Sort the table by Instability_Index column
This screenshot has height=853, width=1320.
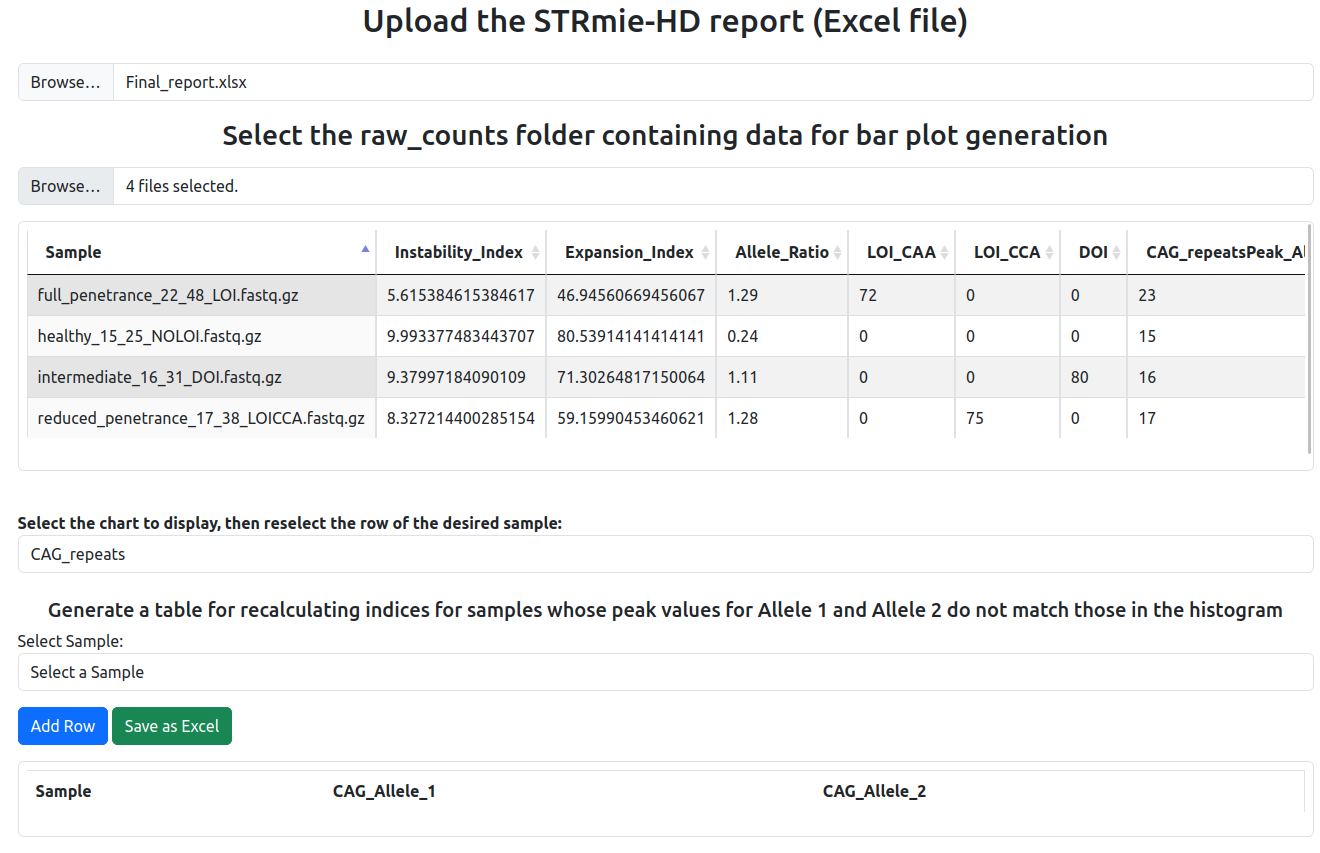tap(460, 252)
